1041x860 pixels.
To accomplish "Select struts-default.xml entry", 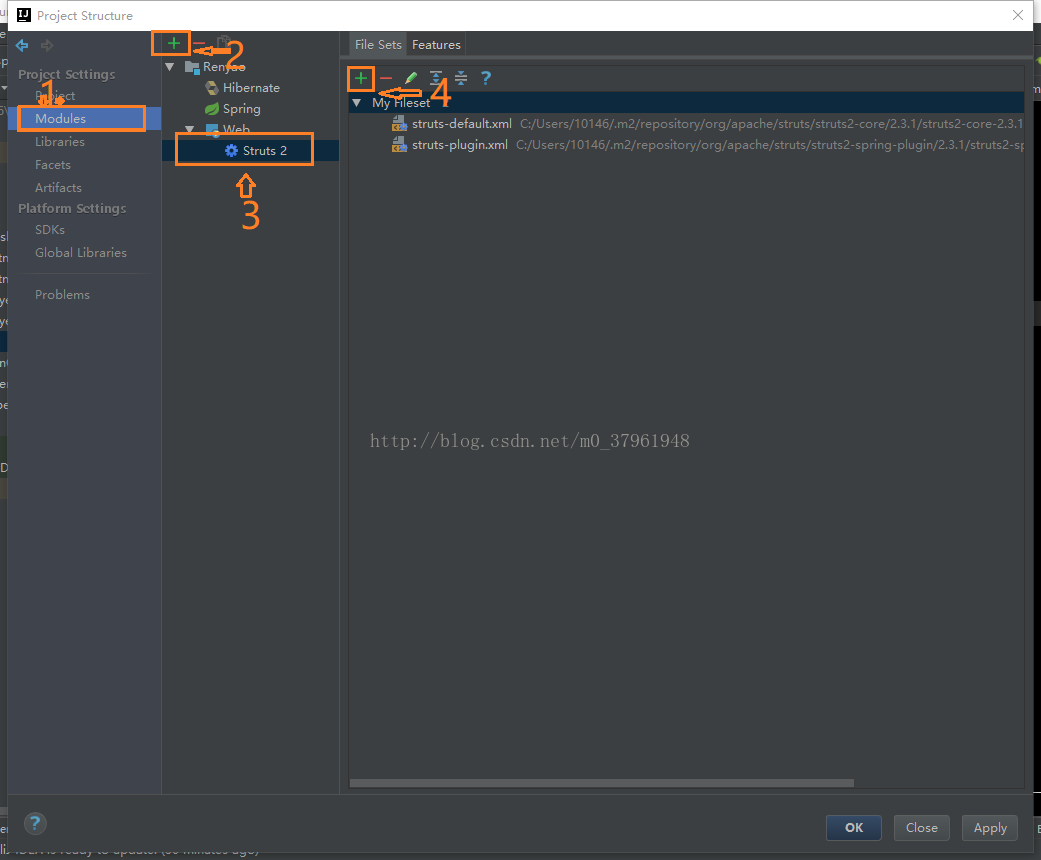I will point(461,124).
